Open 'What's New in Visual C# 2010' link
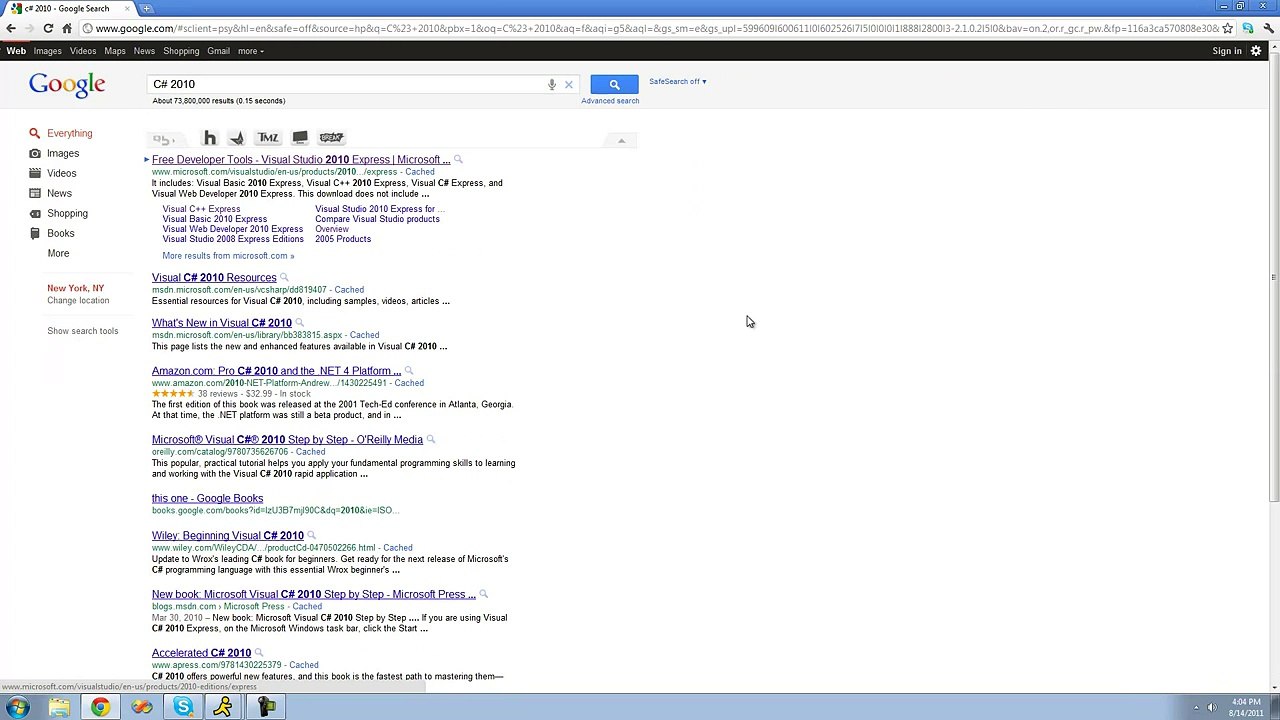The height and width of the screenshot is (720, 1280). 222,323
